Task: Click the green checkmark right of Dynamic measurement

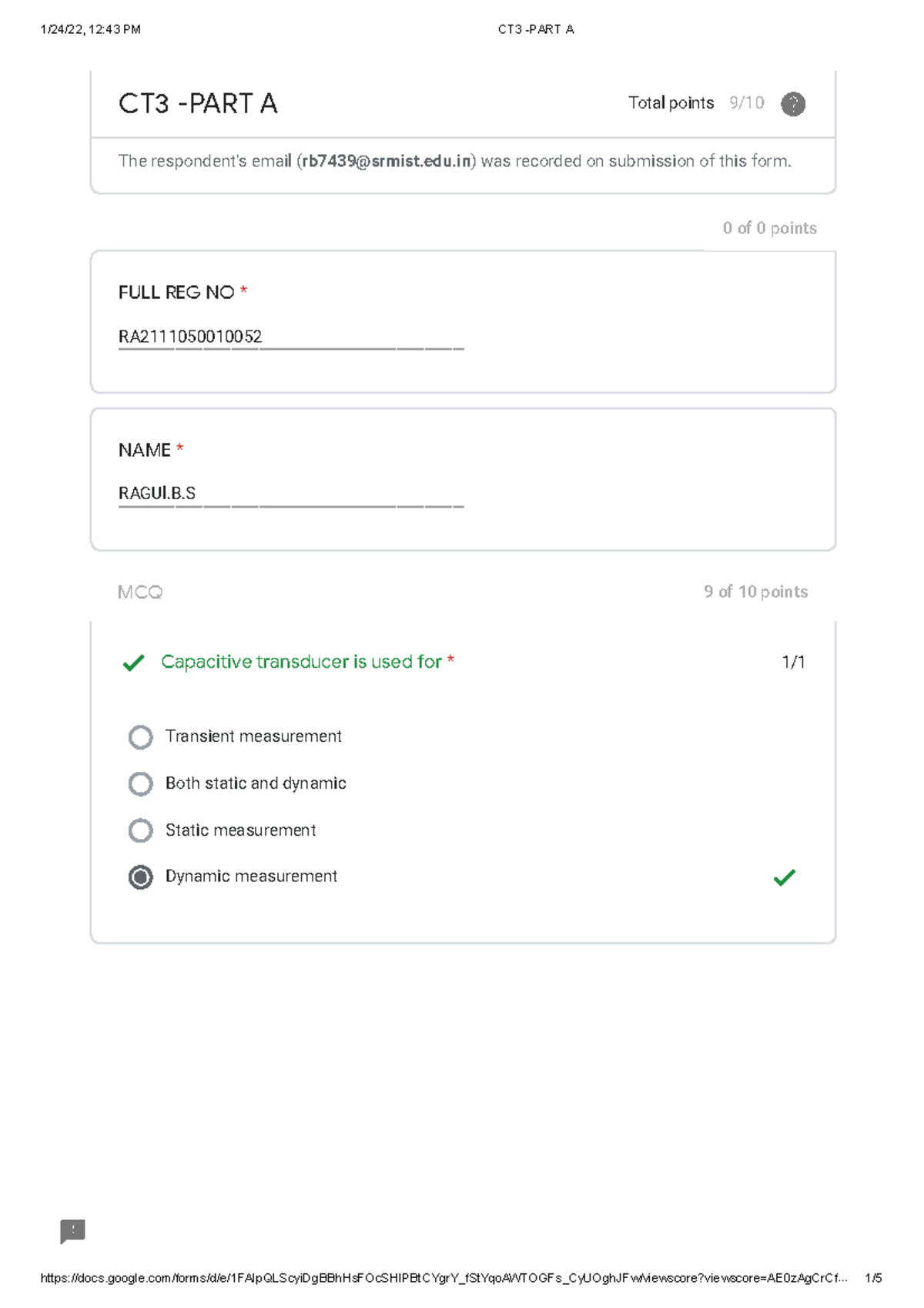Action: click(x=784, y=877)
